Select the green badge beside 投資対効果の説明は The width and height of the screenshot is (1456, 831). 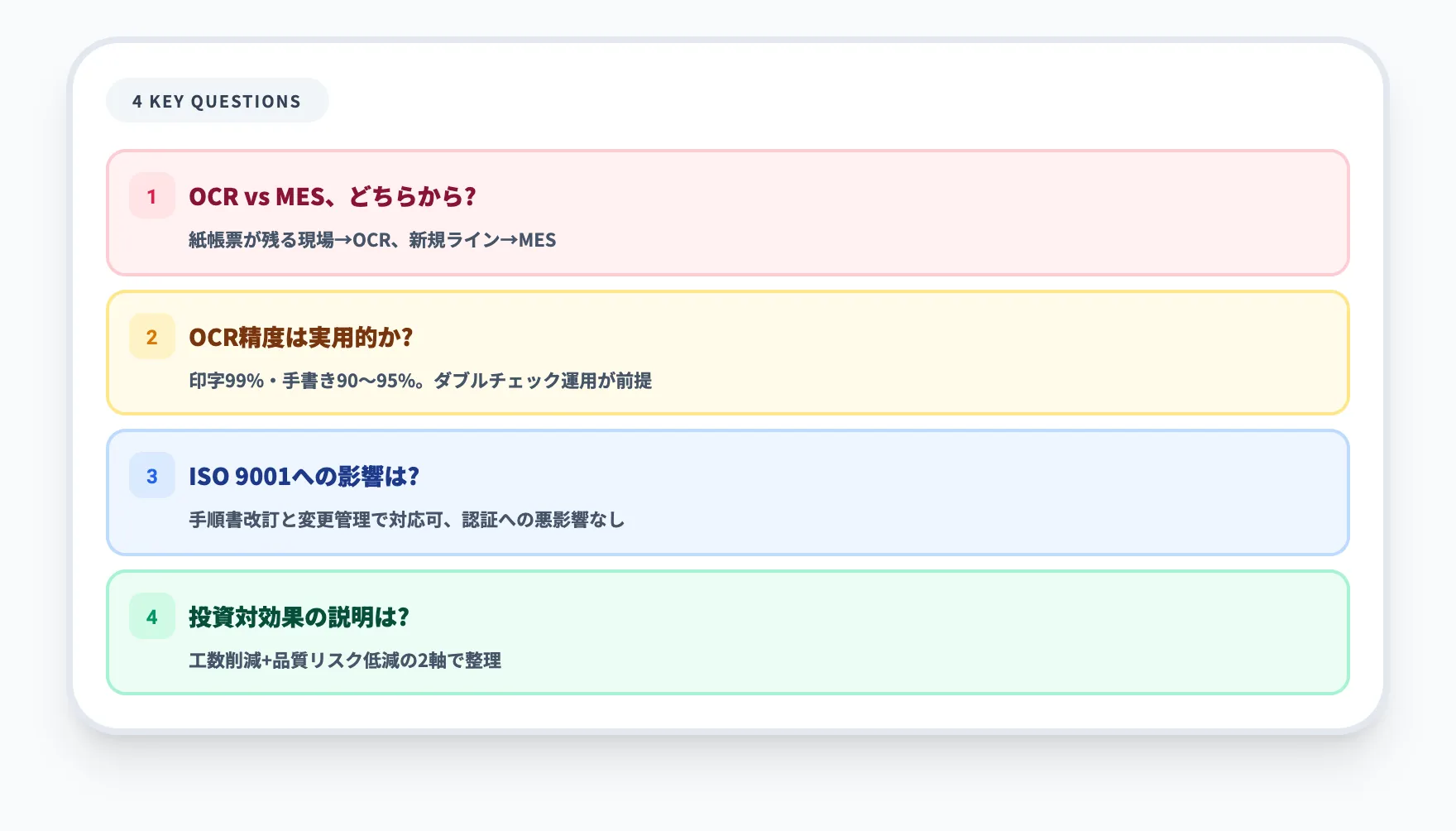pyautogui.click(x=151, y=617)
